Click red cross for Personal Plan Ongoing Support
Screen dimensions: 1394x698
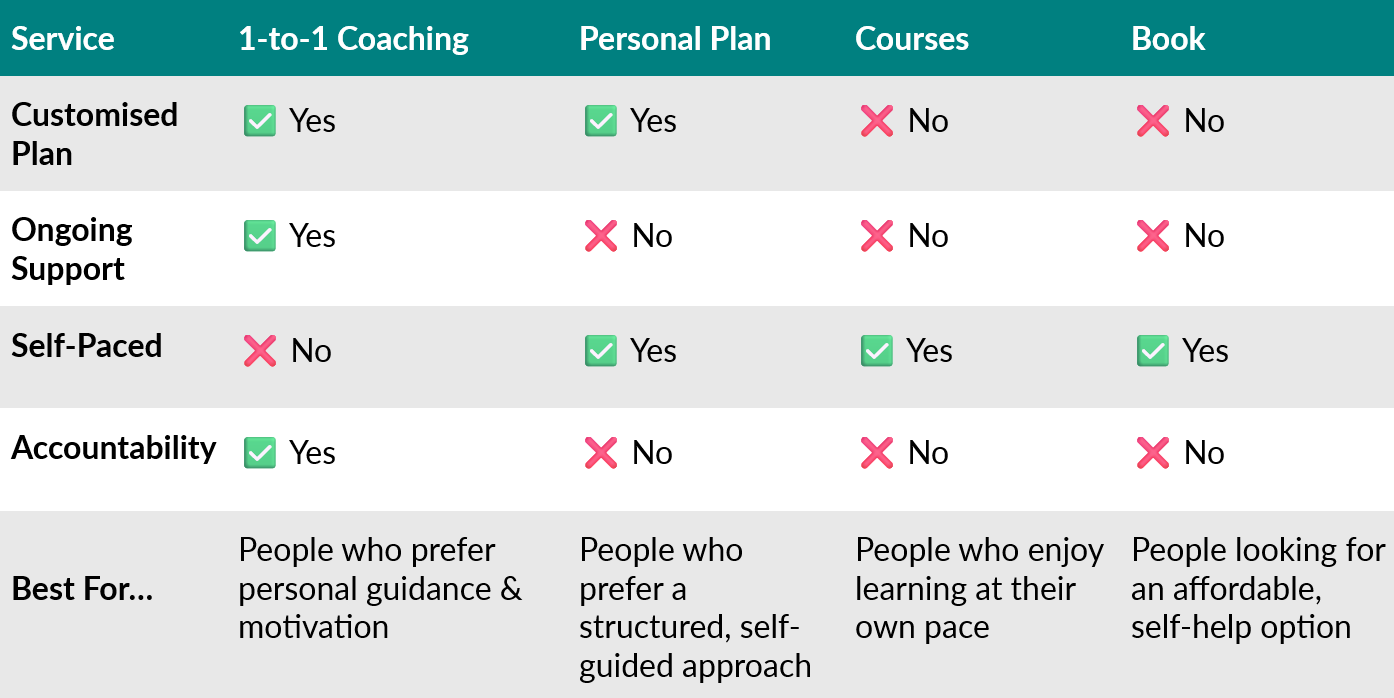click(601, 237)
